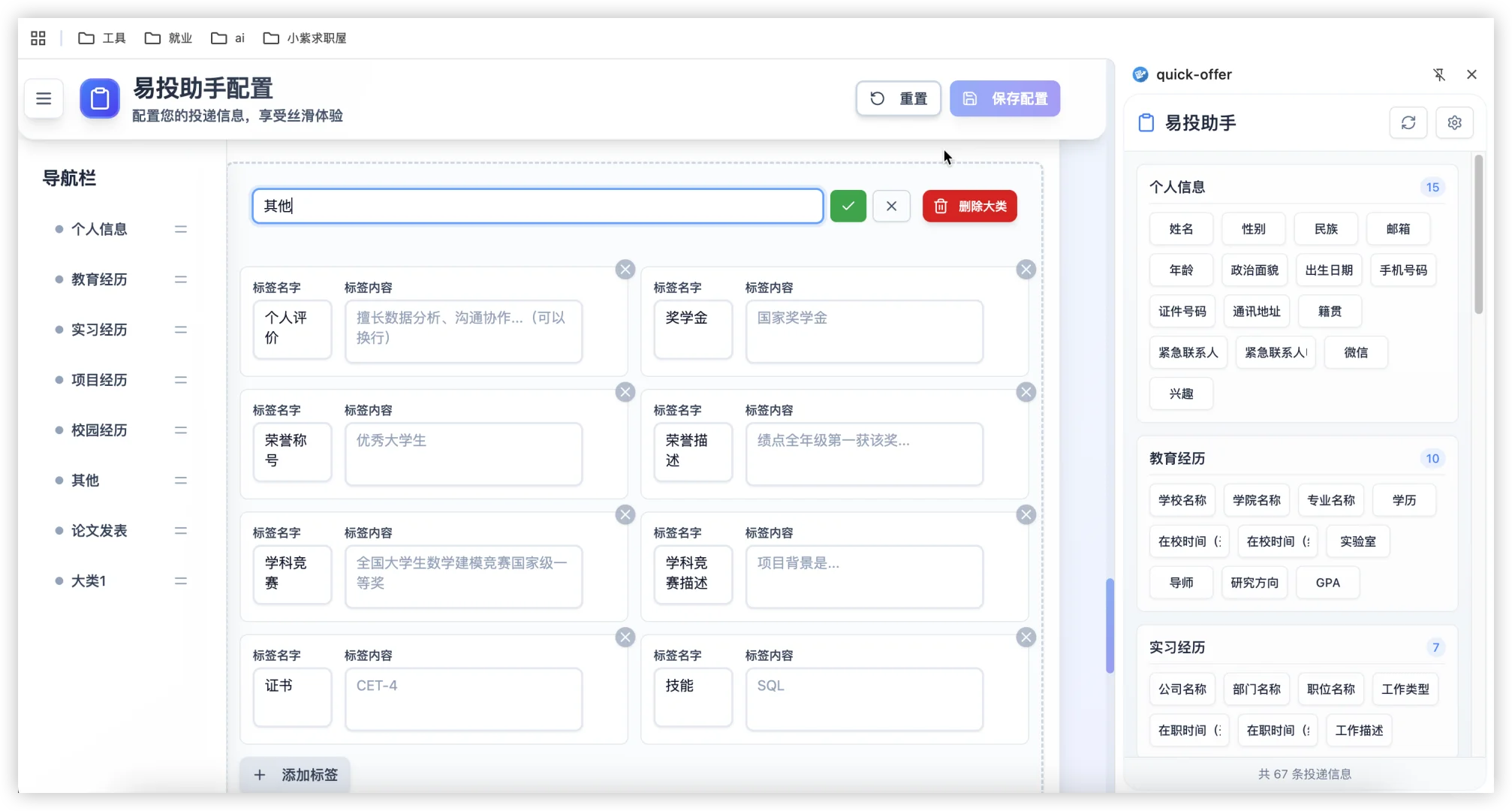The width and height of the screenshot is (1512, 811).
Task: Click drag handle next to 教育经历
Action: pyautogui.click(x=181, y=279)
